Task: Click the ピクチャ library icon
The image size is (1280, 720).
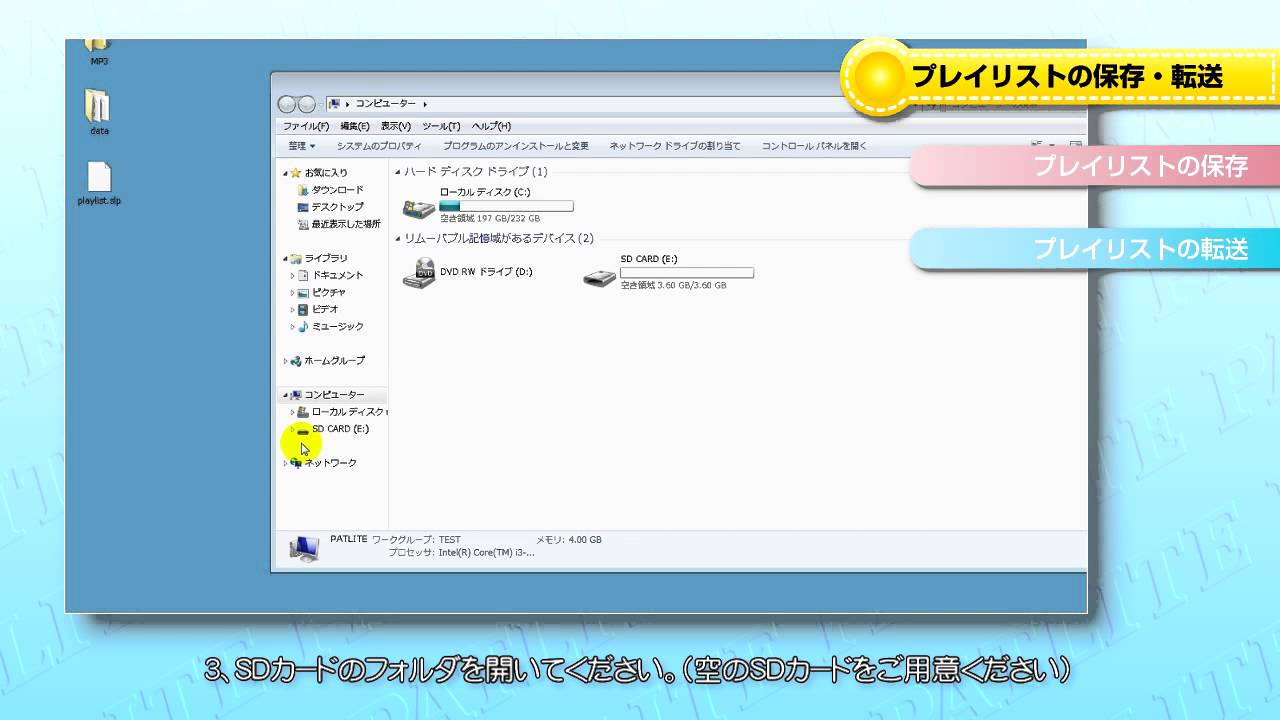Action: pyautogui.click(x=303, y=292)
